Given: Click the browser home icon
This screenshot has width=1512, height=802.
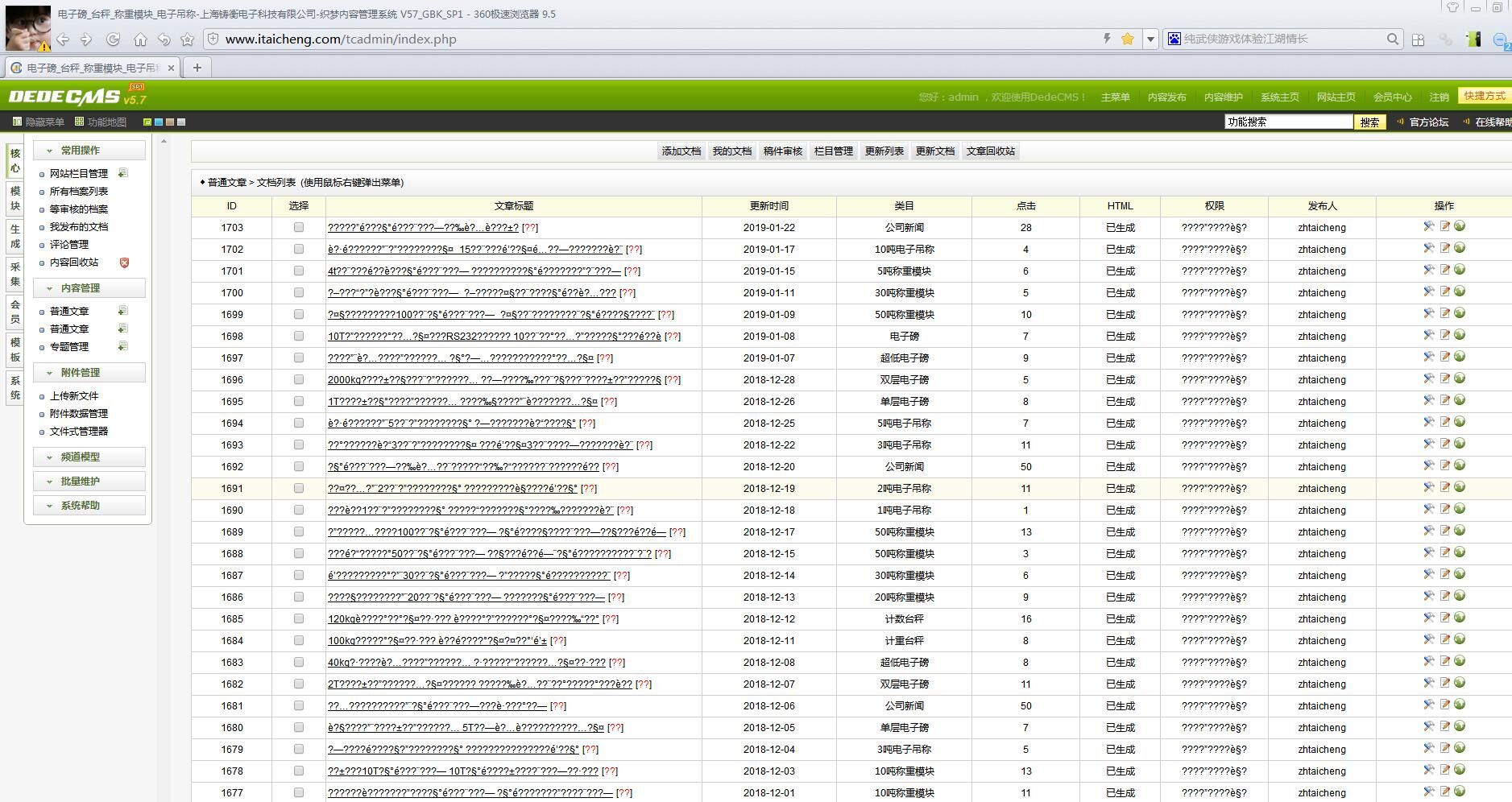Looking at the screenshot, I should tap(140, 39).
